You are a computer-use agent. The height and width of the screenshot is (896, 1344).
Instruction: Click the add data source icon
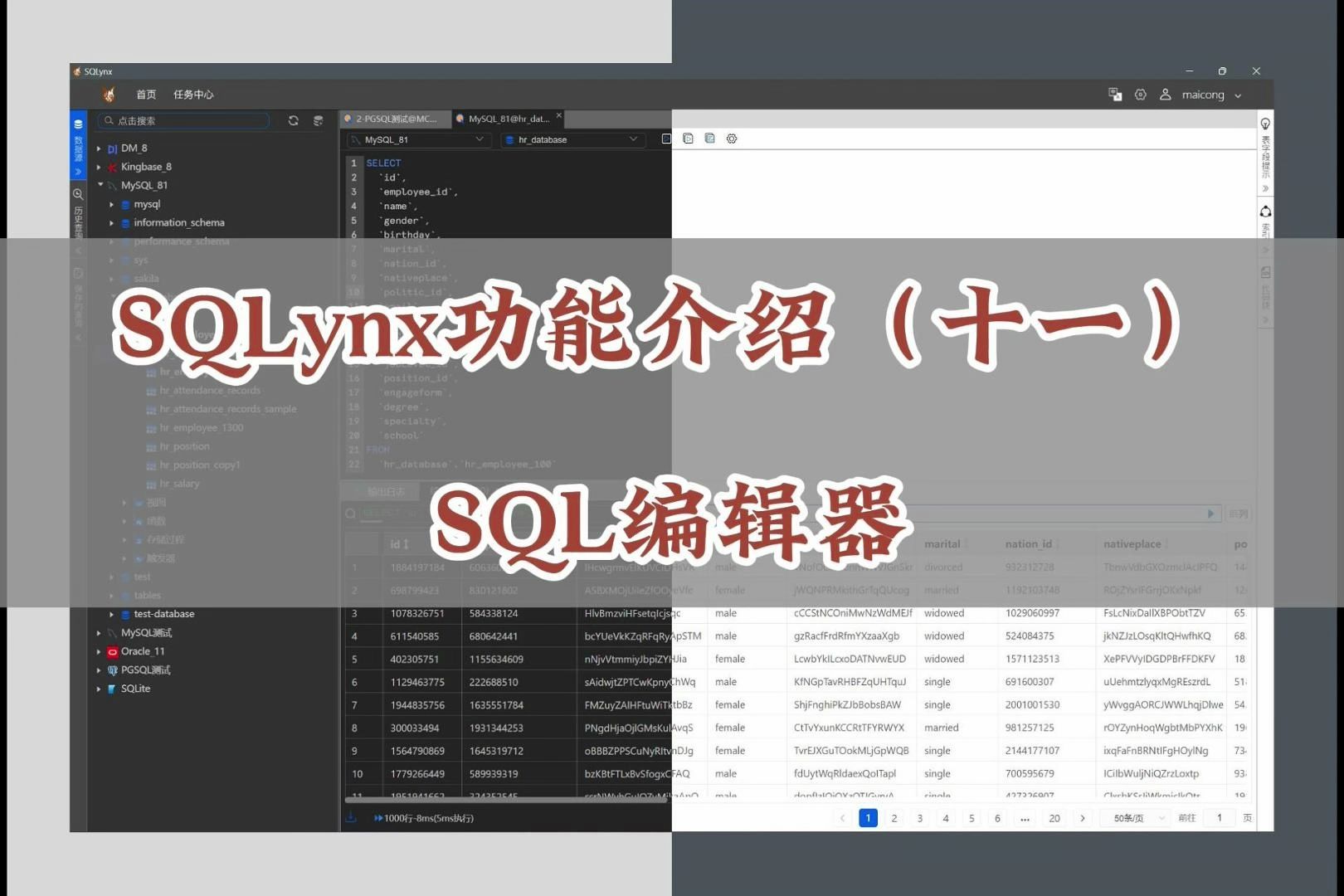point(318,120)
